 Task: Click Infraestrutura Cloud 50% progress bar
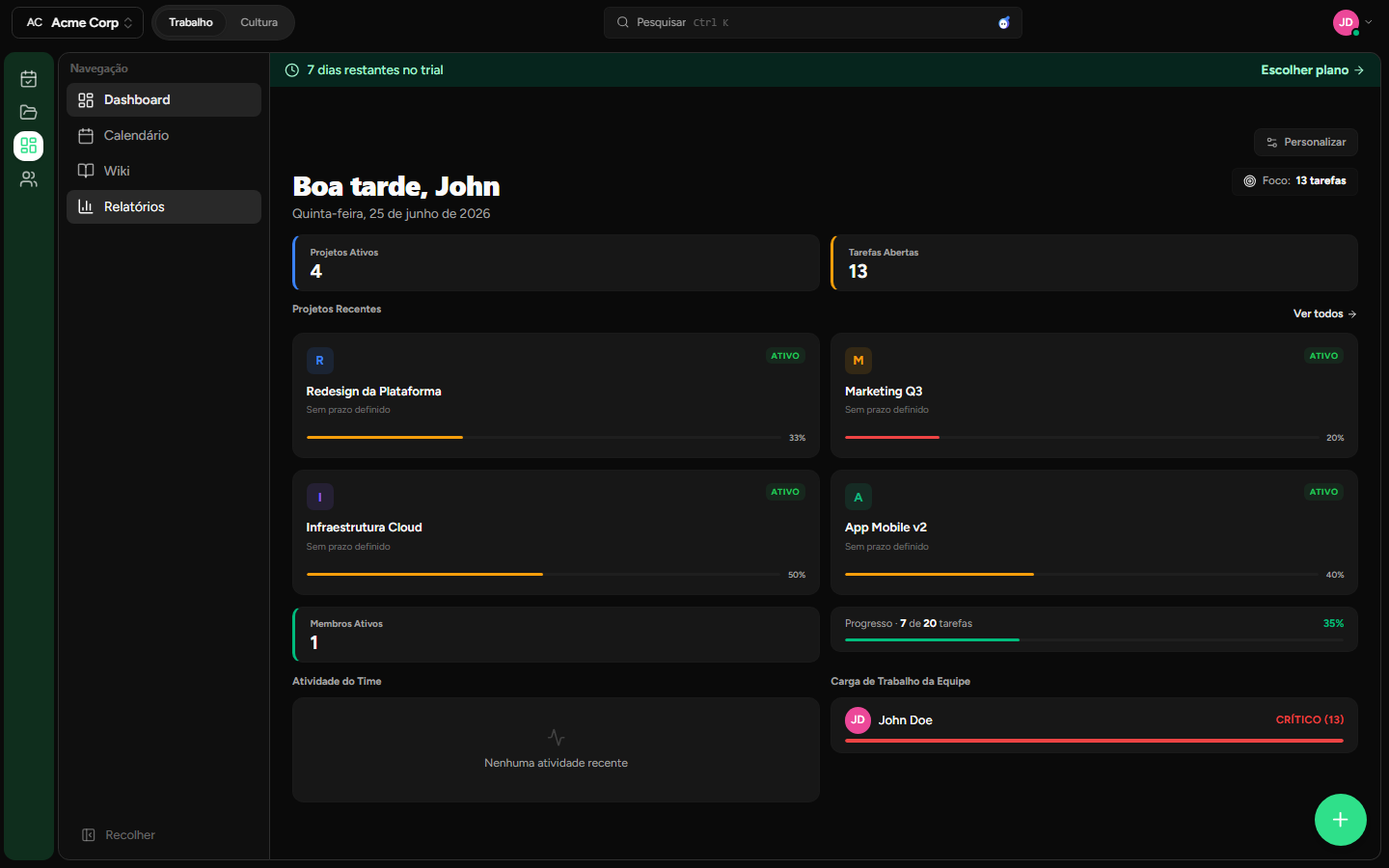544,575
